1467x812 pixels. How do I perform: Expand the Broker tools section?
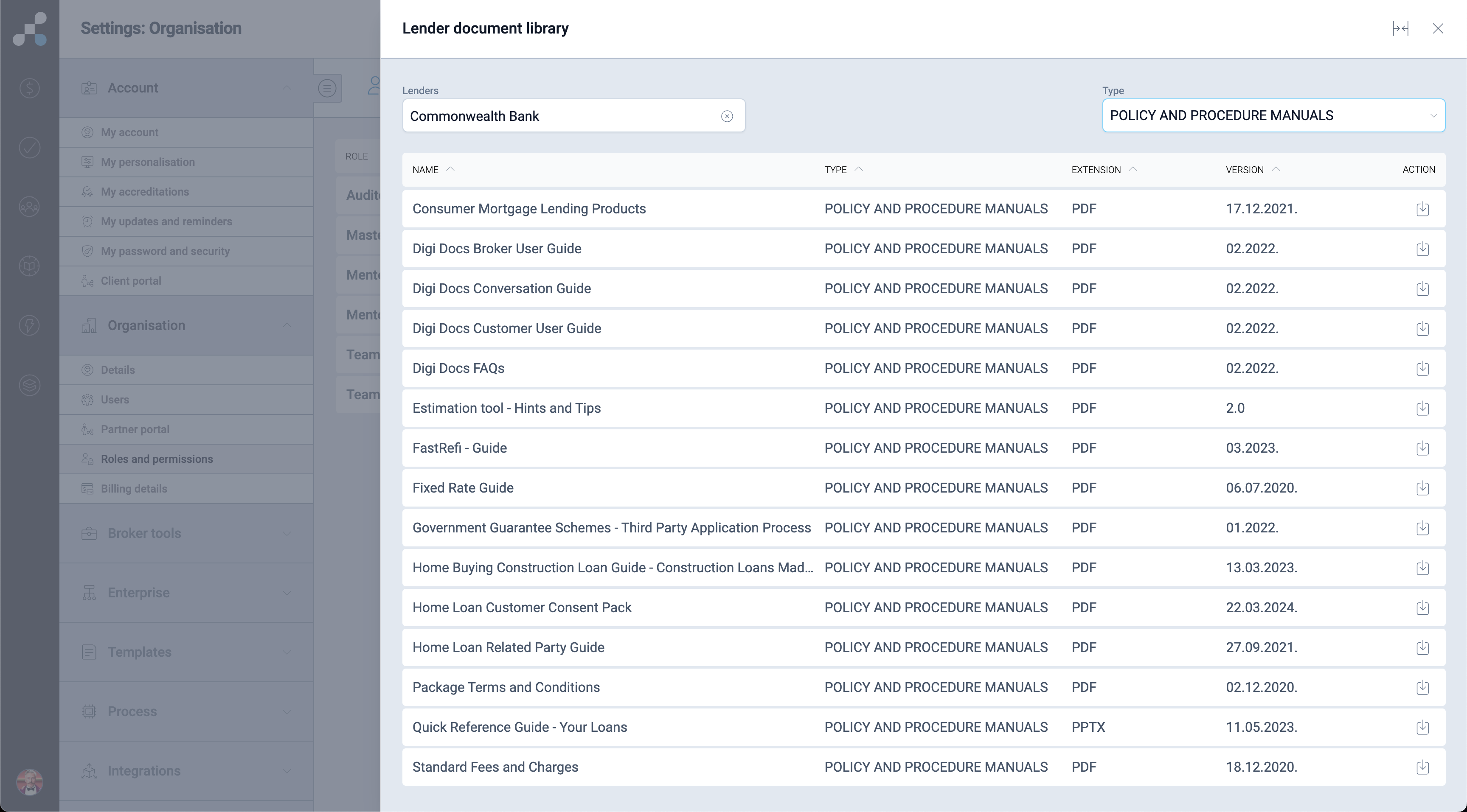pyautogui.click(x=186, y=533)
